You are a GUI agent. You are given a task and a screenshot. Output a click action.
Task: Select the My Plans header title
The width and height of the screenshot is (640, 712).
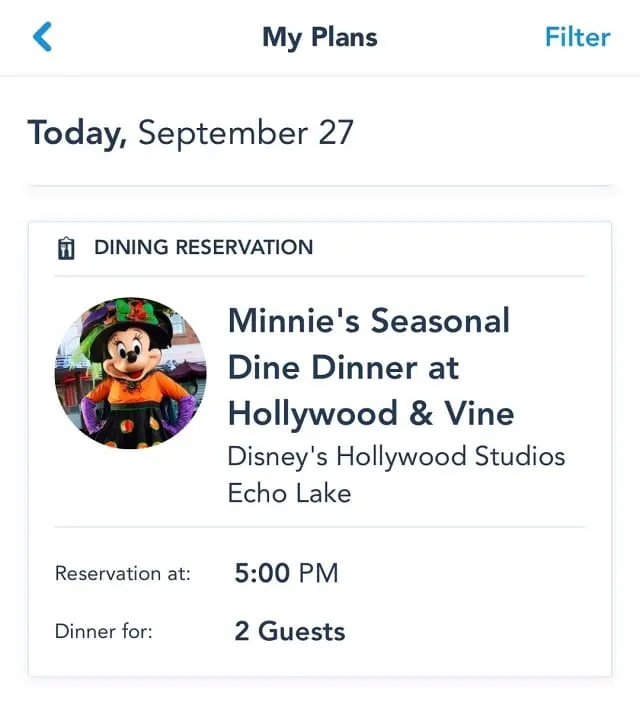(x=320, y=37)
